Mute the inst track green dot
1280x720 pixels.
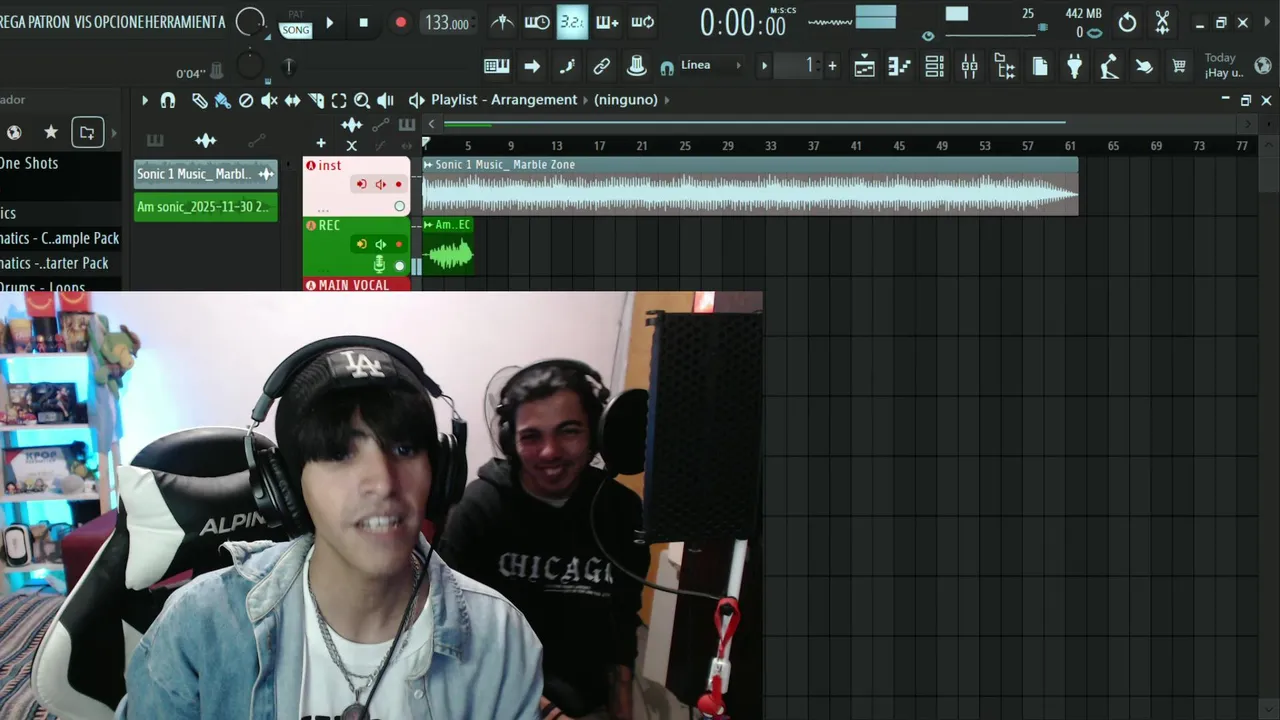tap(400, 207)
